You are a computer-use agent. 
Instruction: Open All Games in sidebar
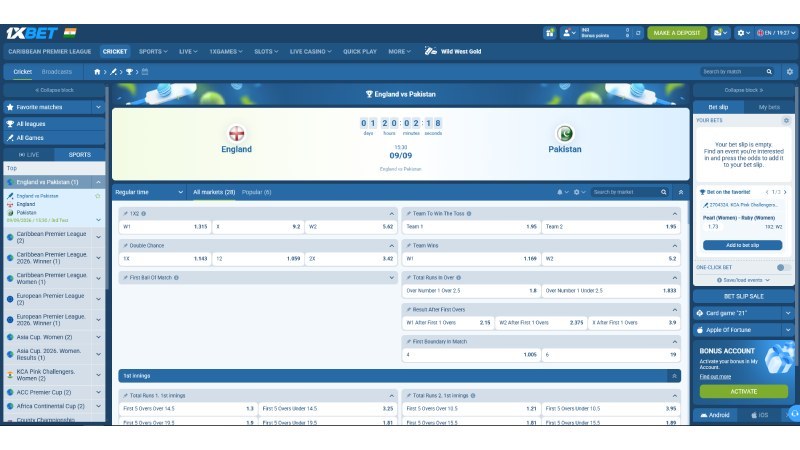(x=54, y=138)
